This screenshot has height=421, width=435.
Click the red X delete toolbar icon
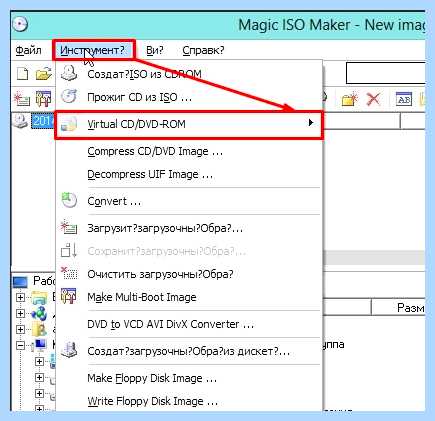pos(373,99)
